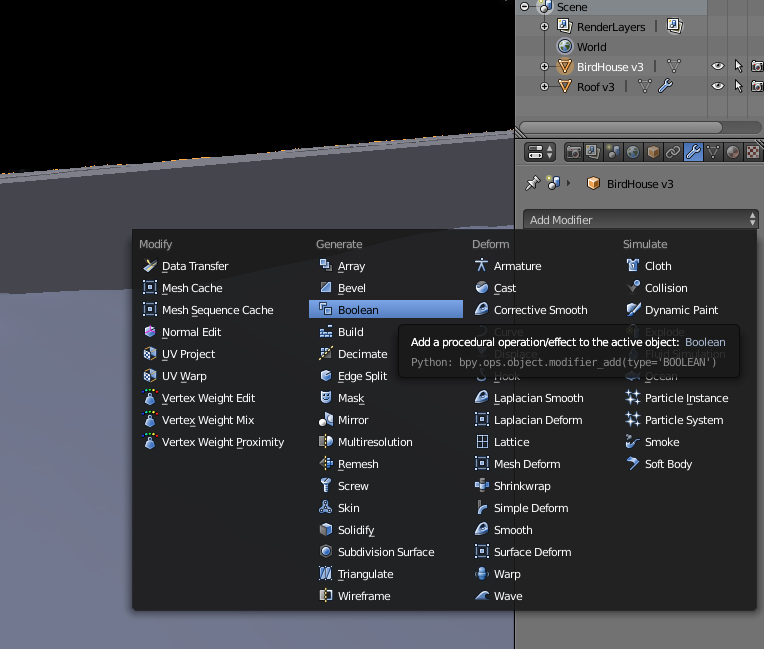764x649 pixels.
Task: Add the Decimate modifier
Action: [x=353, y=353]
